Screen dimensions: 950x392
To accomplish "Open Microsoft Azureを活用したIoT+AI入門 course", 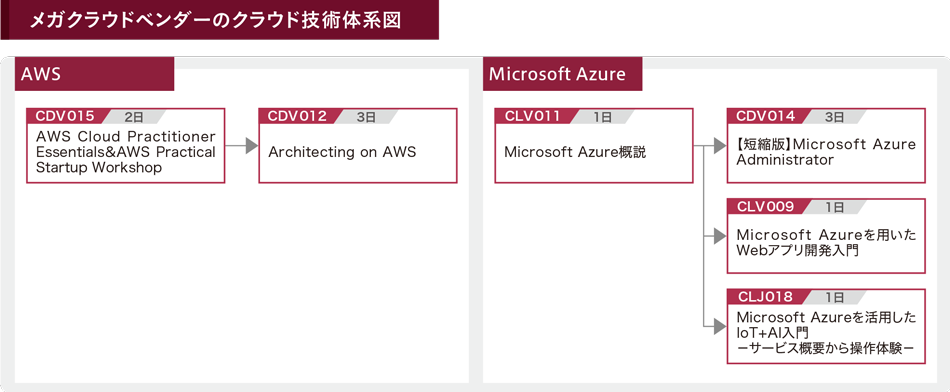I will click(x=826, y=327).
